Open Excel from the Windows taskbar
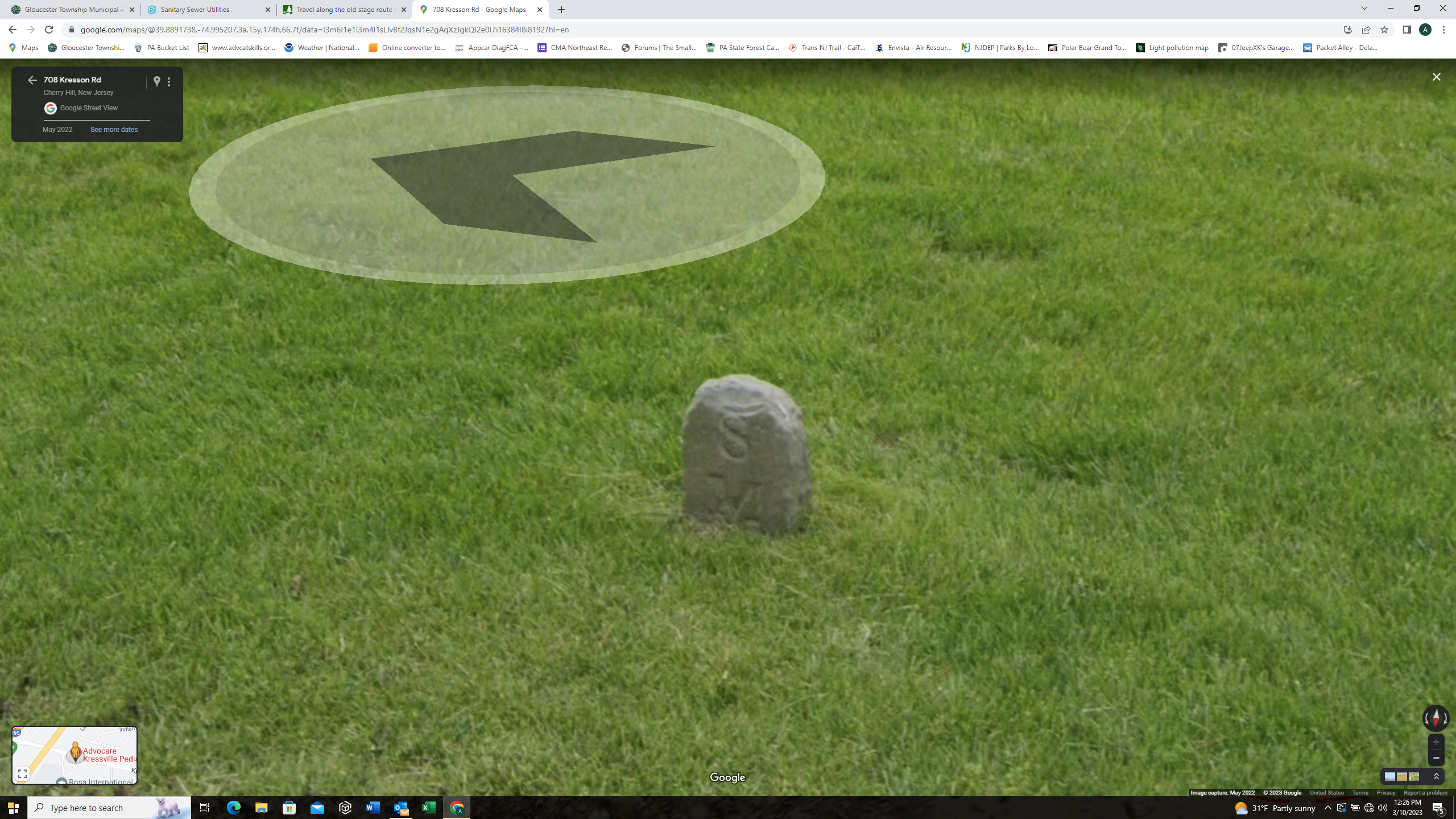The height and width of the screenshot is (819, 1456). click(428, 808)
